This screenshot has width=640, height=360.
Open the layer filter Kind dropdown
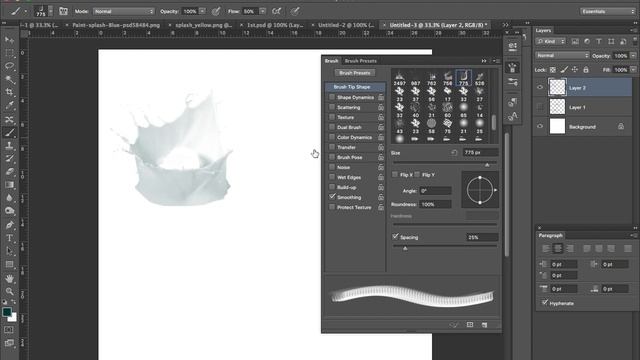click(551, 41)
